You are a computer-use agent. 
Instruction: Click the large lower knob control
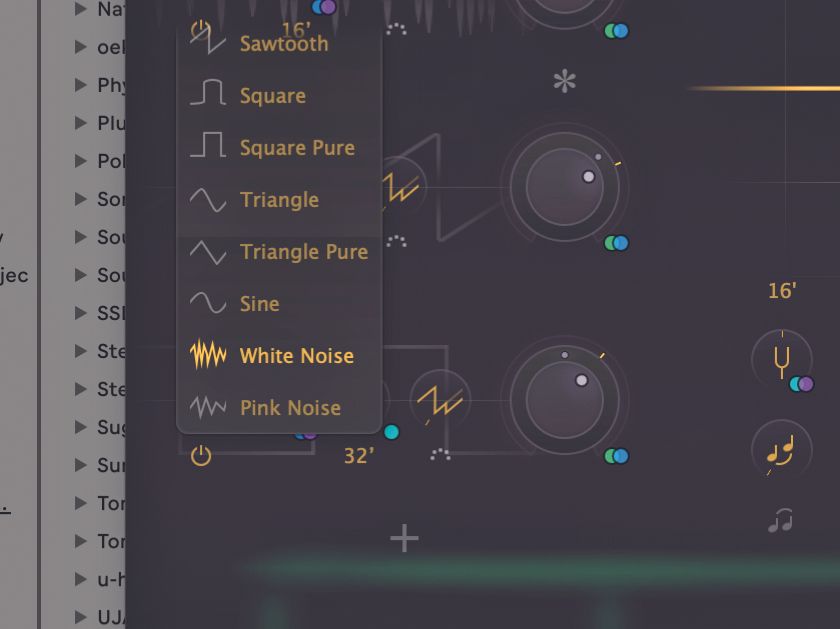565,400
